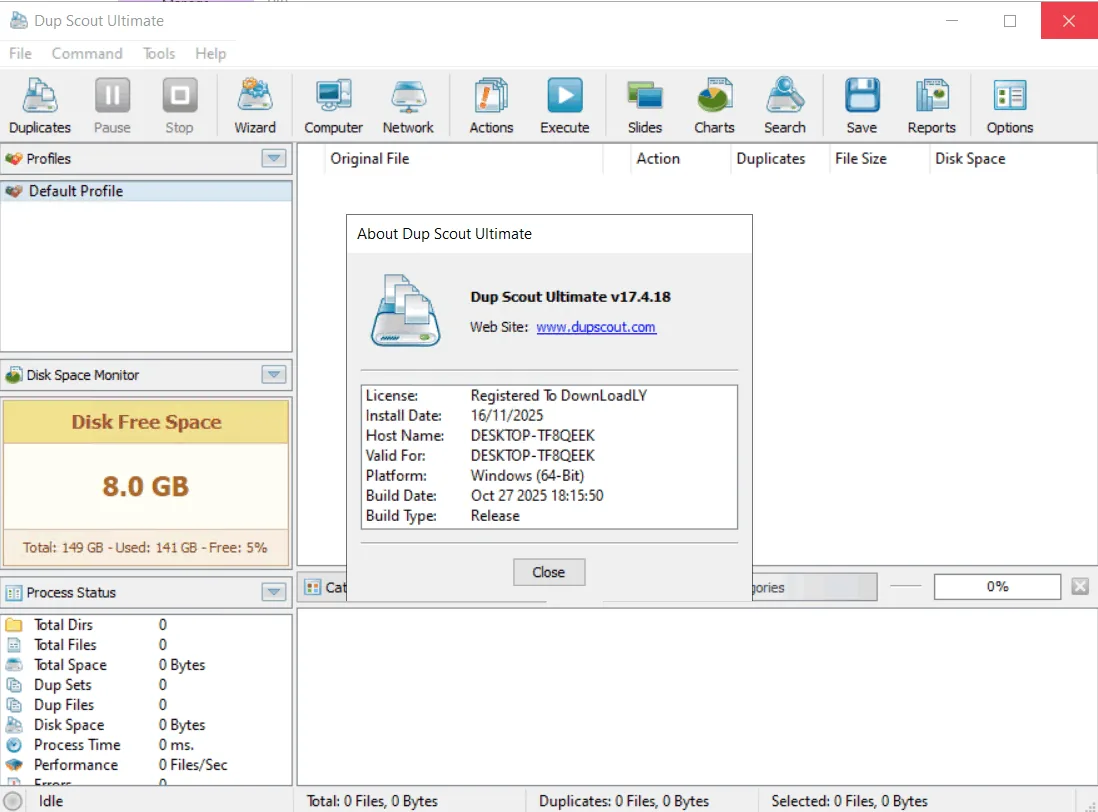Image resolution: width=1098 pixels, height=812 pixels.
Task: Click the Process Time clock icon
Action: tap(14, 745)
